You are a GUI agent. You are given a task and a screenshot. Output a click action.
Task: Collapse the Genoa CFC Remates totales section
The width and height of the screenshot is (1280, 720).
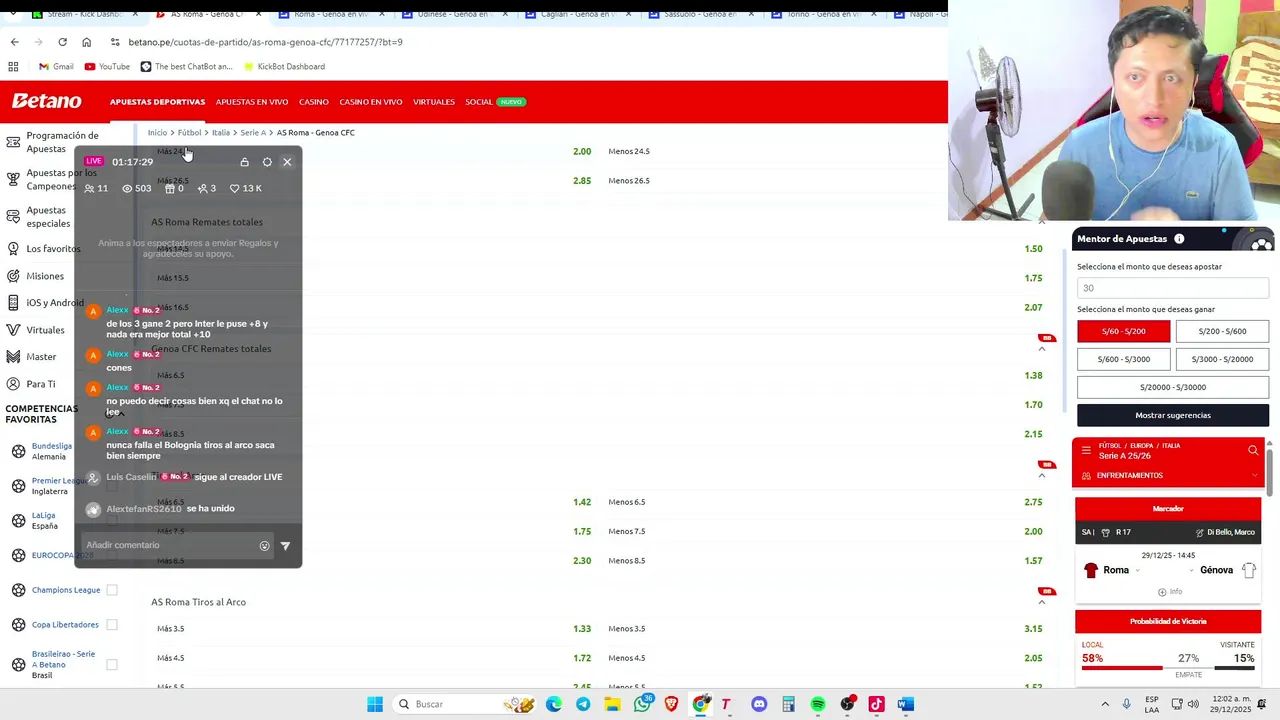1042,349
